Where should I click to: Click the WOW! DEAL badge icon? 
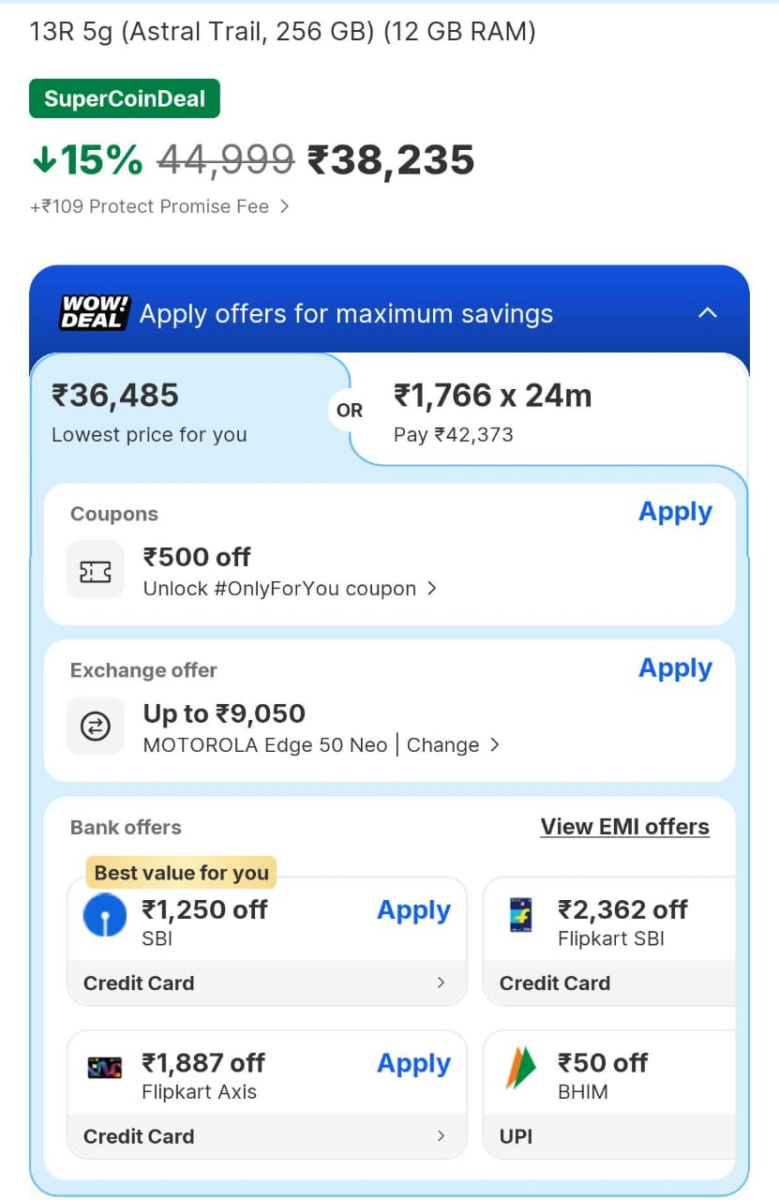[x=93, y=312]
